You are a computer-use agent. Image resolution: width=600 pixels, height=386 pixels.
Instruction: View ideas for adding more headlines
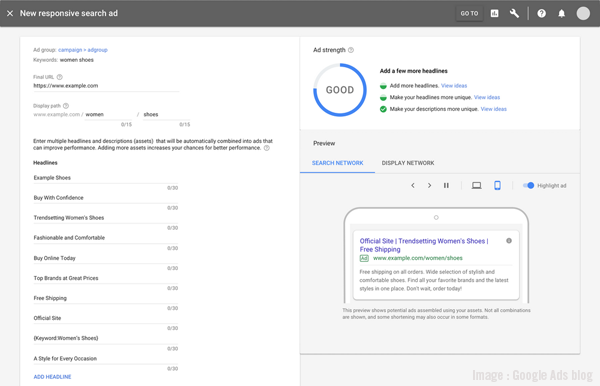point(454,86)
